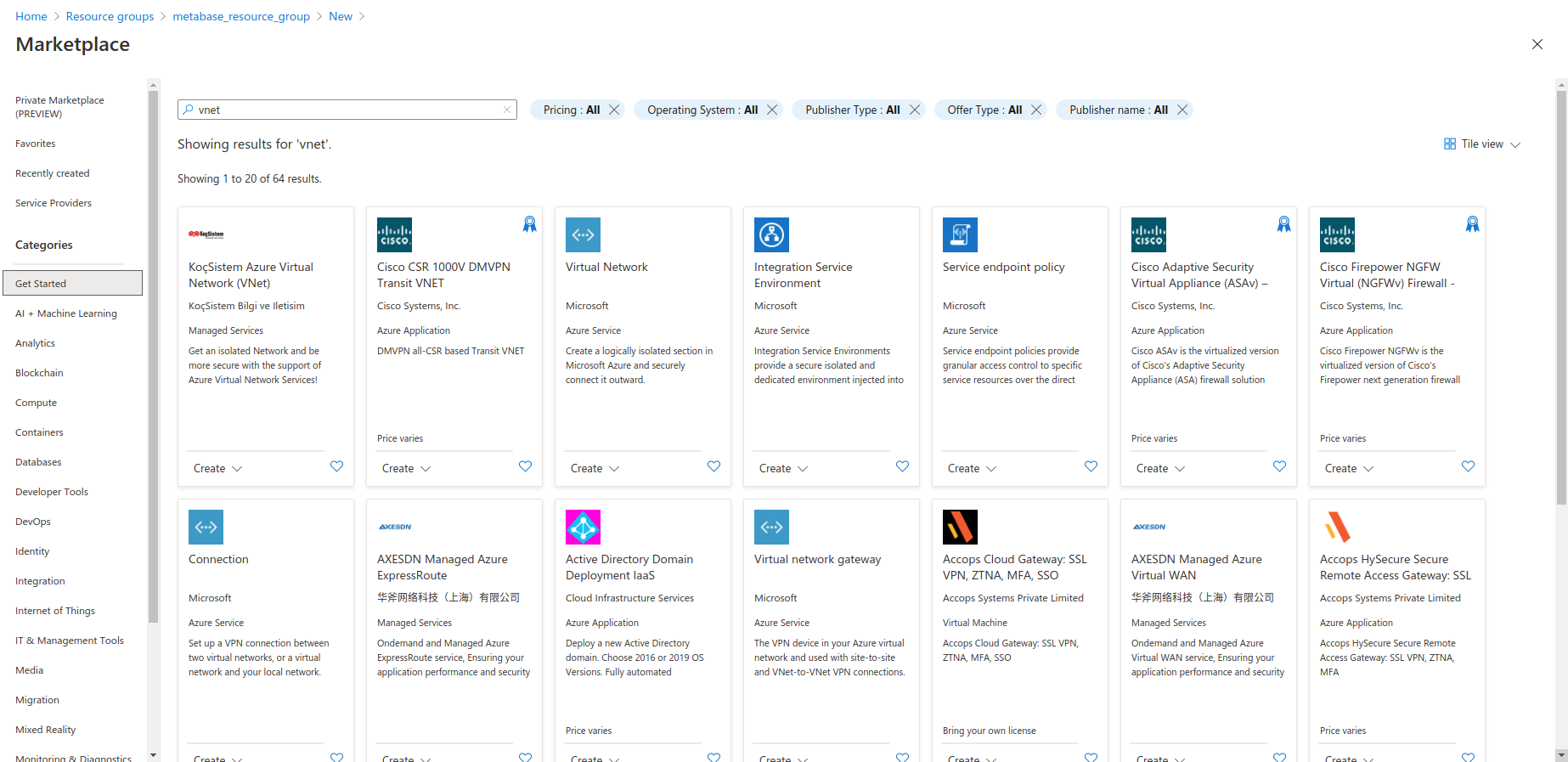Favorite the Cisco Adaptive Security Virtual Appliance card
Image resolution: width=1568 pixels, height=762 pixels.
pos(1279,466)
